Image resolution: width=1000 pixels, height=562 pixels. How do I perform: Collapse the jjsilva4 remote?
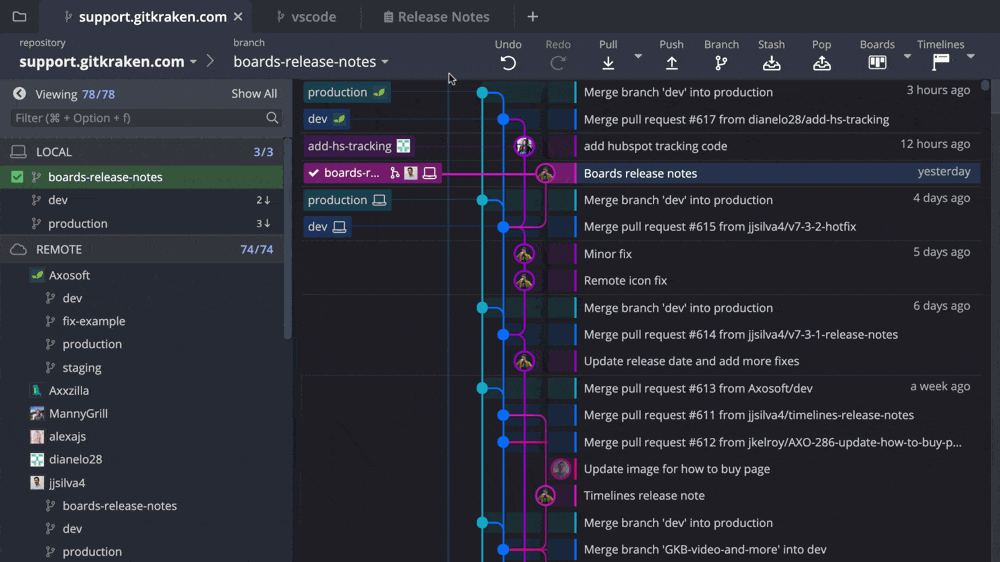66,482
